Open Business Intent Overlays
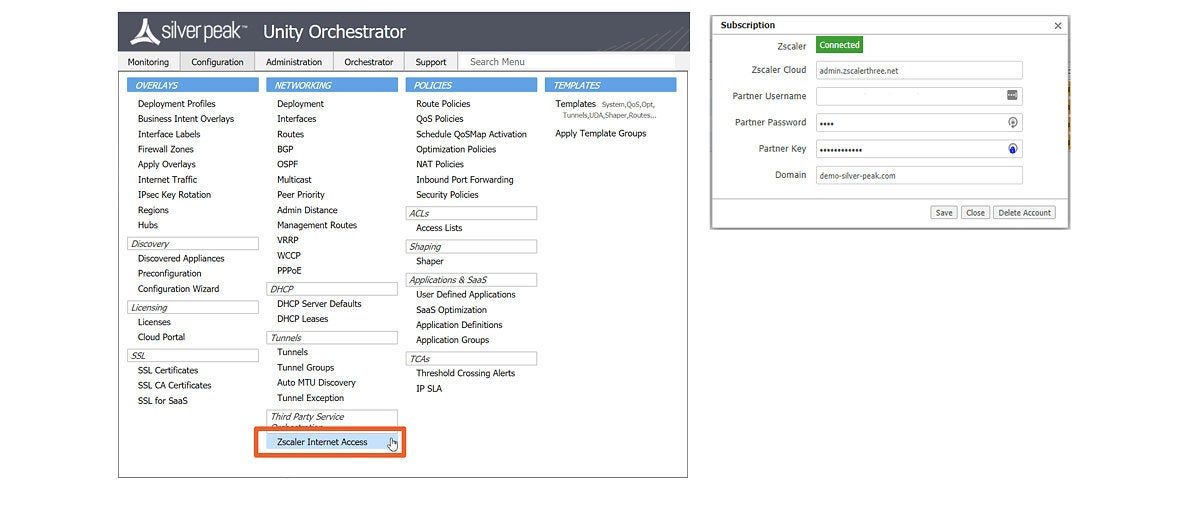Screen dimensions: 1200x511 pyautogui.click(x=186, y=119)
